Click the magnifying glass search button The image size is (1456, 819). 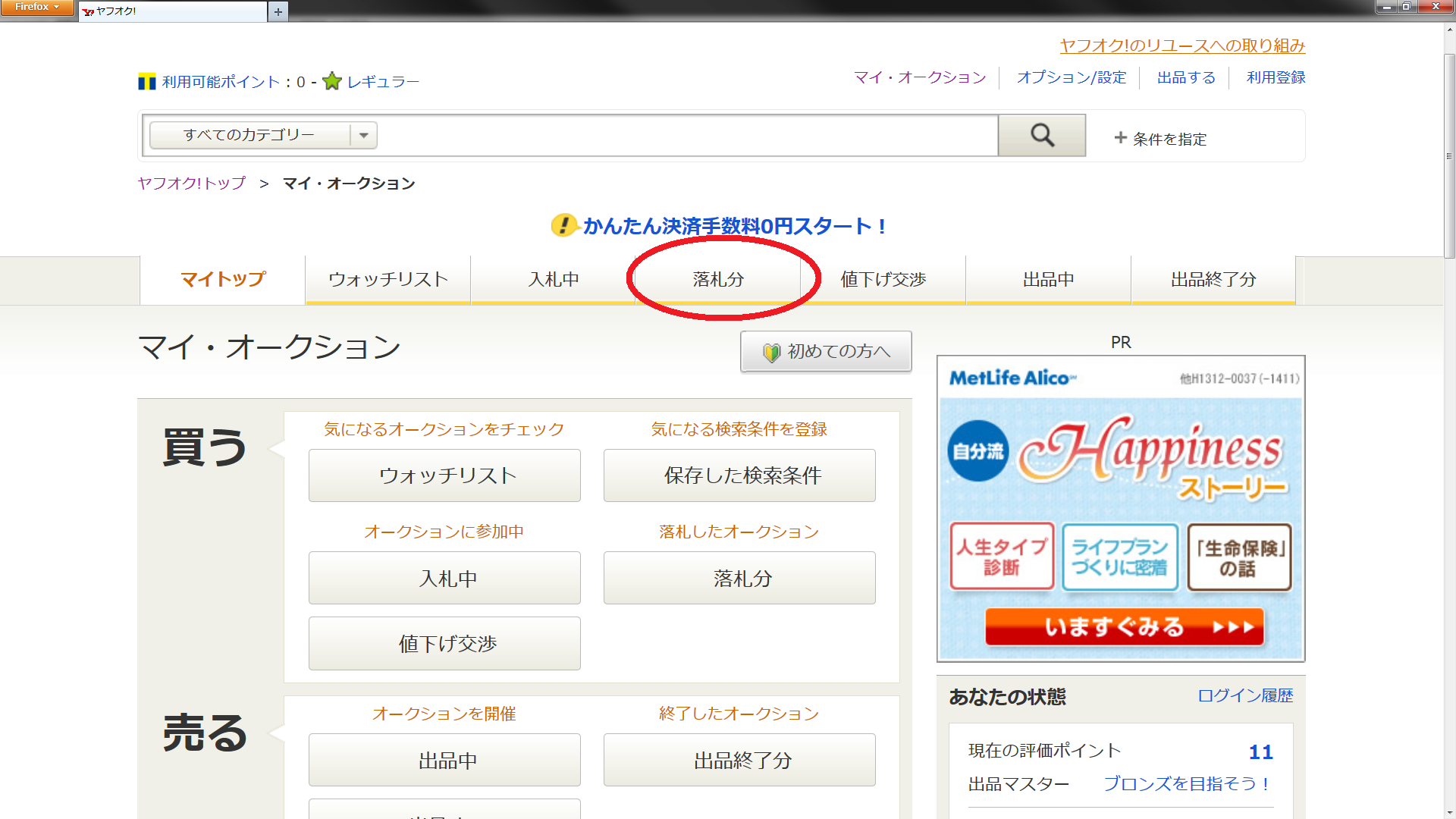(1042, 136)
